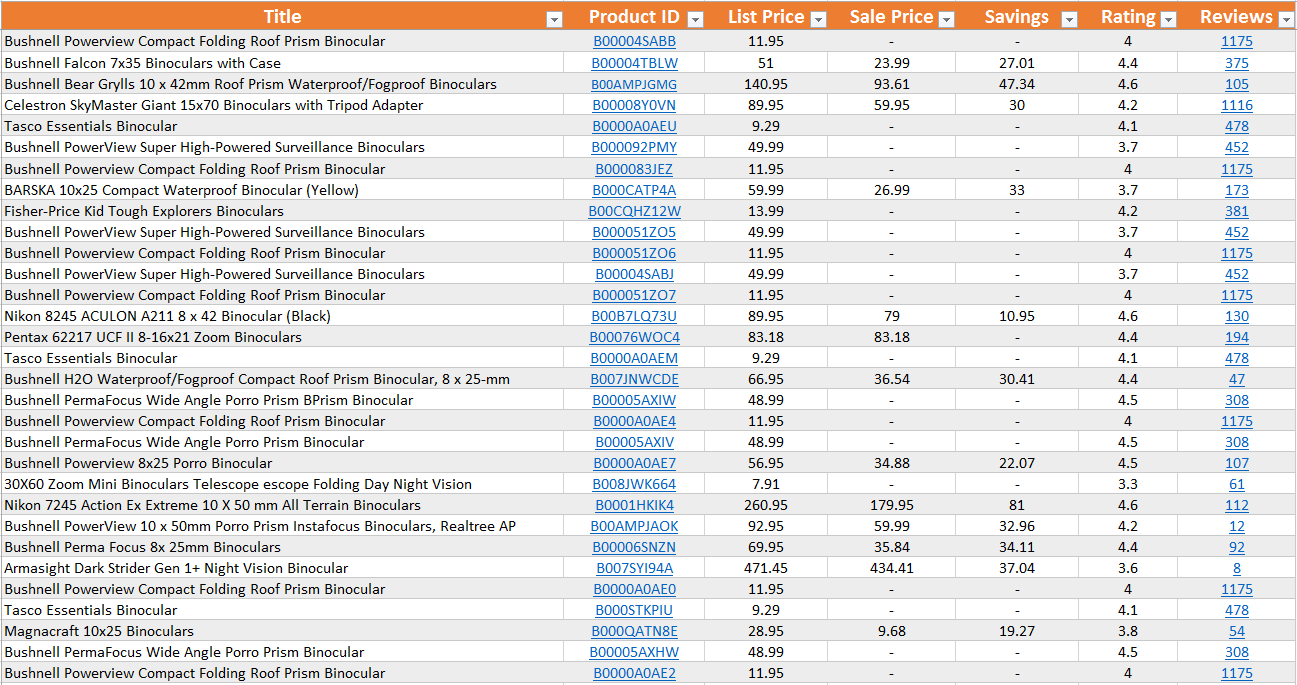The width and height of the screenshot is (1297, 685).
Task: Select the 'Bushnell Powerview 8x25 Porro Binocular' cell
Action: (284, 463)
